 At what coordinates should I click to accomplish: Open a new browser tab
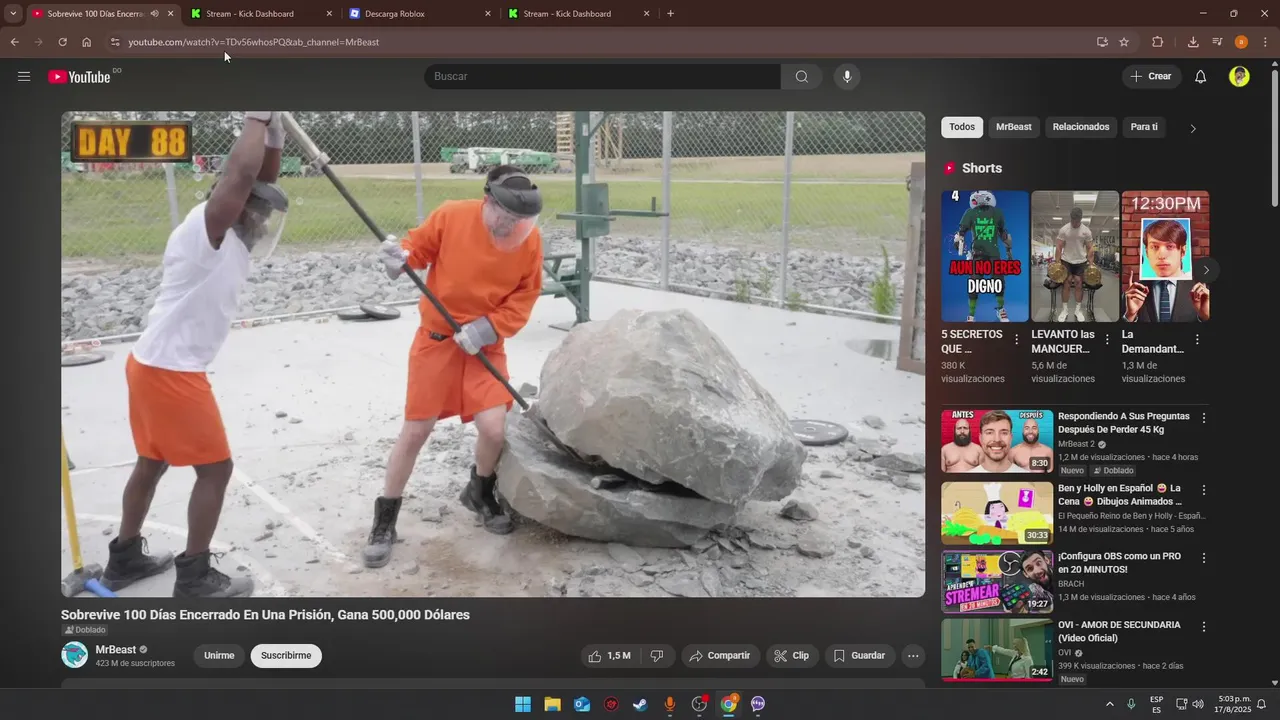[670, 14]
